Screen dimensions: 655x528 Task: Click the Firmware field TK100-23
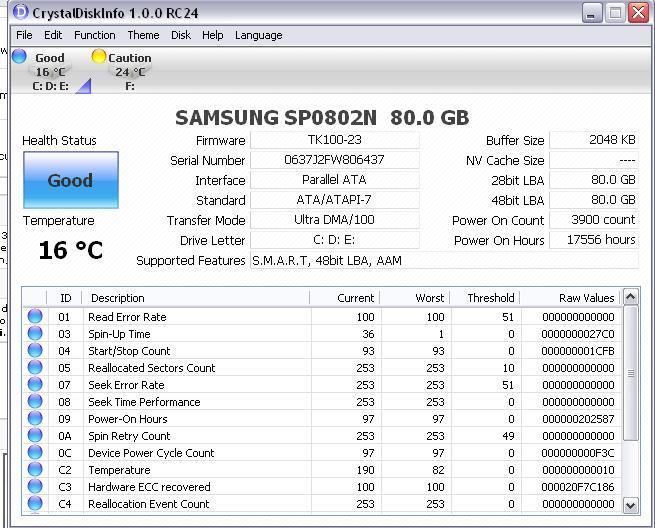tap(335, 140)
